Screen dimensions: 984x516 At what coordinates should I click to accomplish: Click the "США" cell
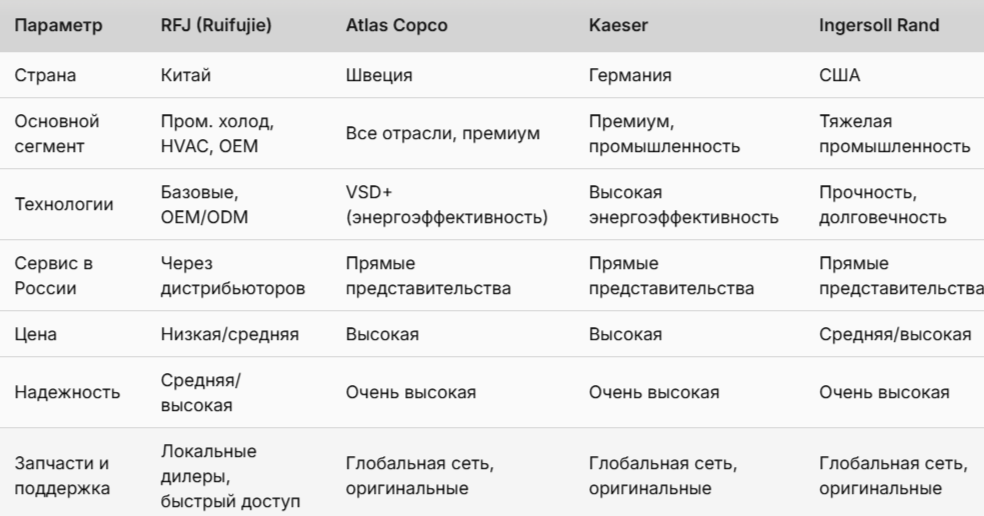click(x=838, y=75)
